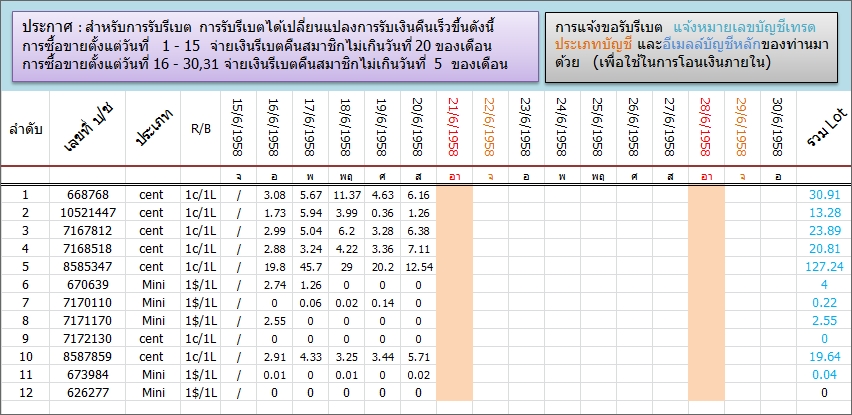Click red date header 28/6/1958
Viewport: 852px width, 415px height.
(x=706, y=128)
